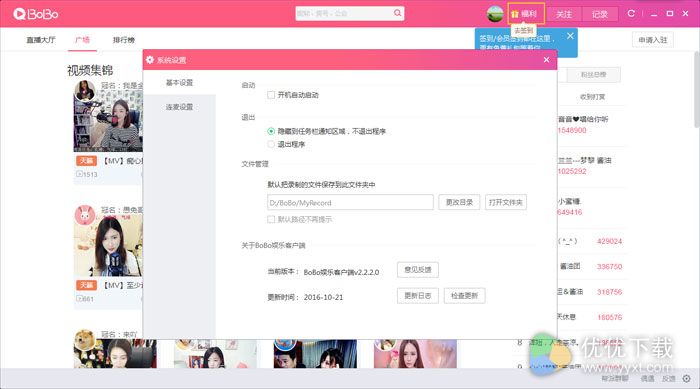This screenshot has height=389, width=700.
Task: Click the top search input box
Action: [344, 13]
